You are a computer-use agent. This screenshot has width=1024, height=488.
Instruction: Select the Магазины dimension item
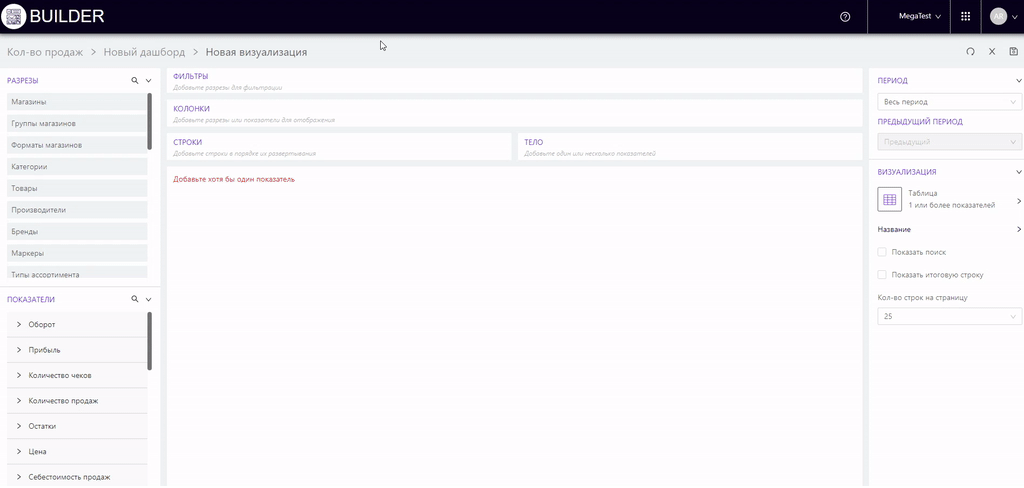tap(75, 102)
